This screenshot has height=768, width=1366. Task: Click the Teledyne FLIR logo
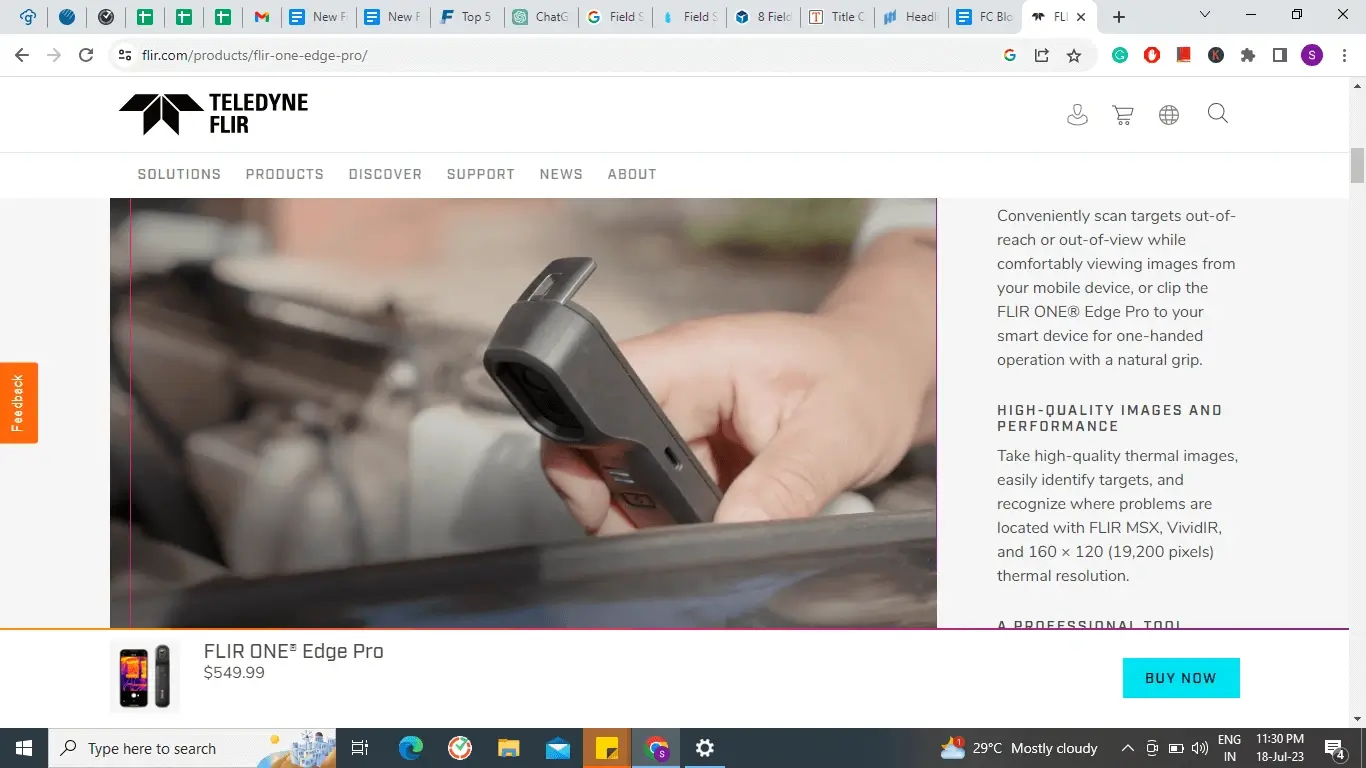(x=212, y=112)
